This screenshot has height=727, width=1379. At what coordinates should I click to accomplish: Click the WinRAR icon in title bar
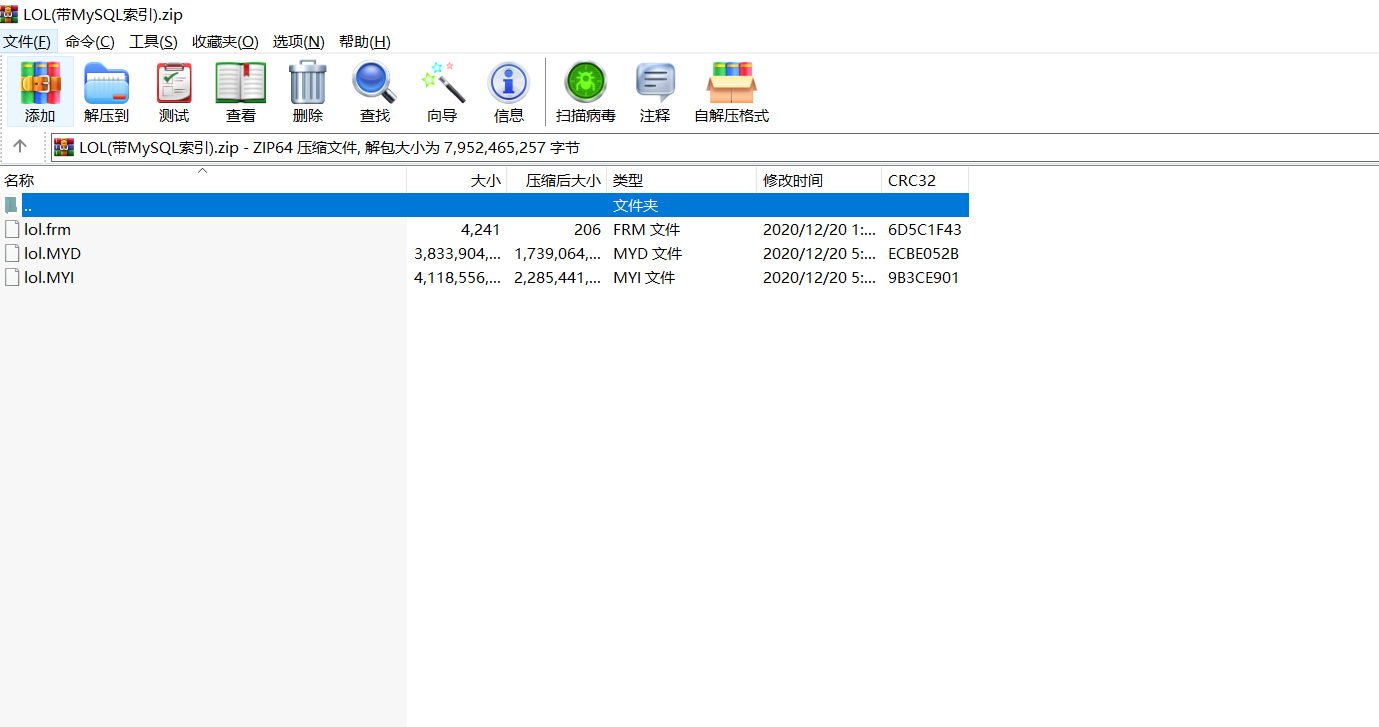click(9, 14)
